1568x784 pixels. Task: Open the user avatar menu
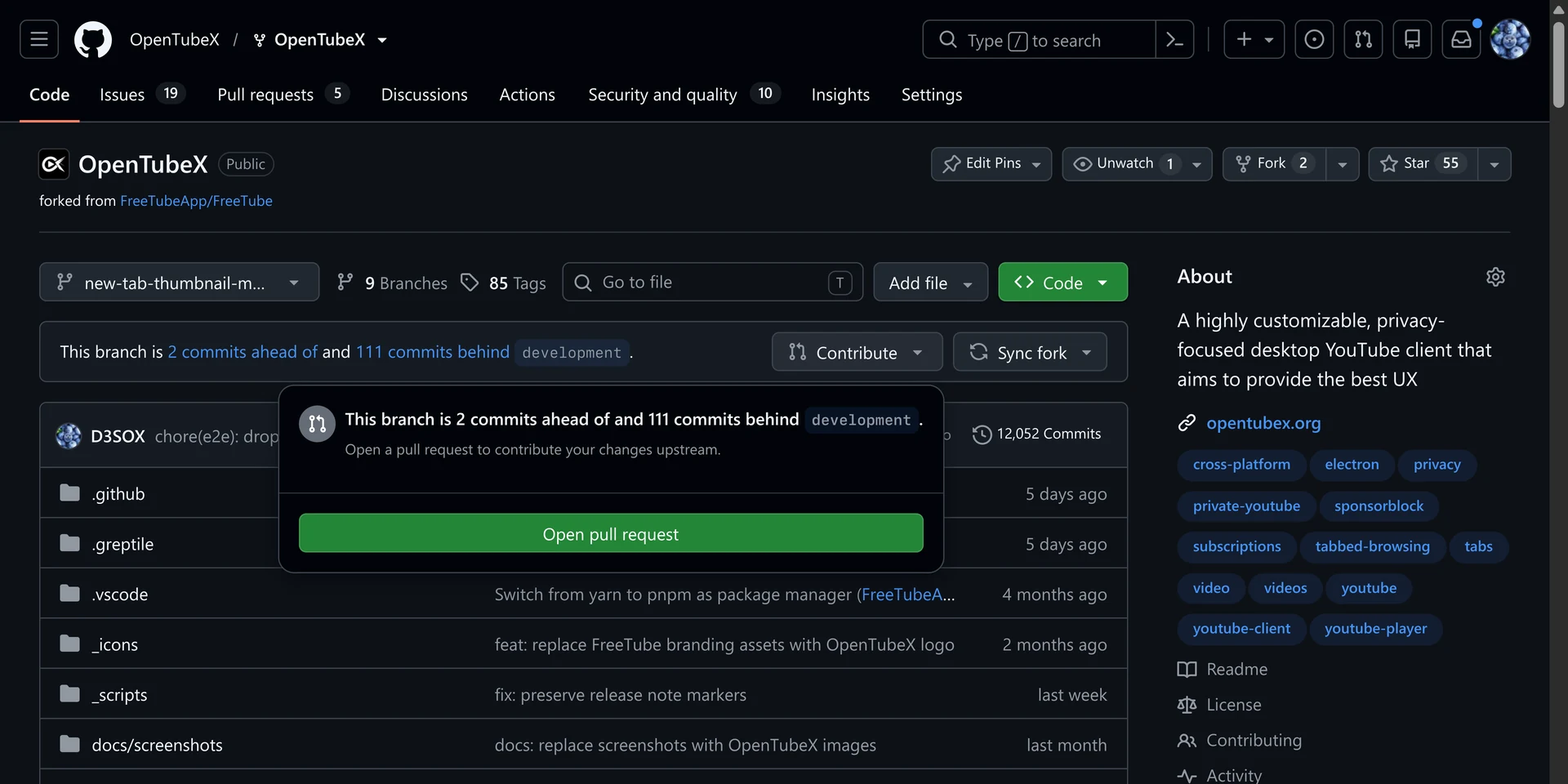[x=1510, y=39]
